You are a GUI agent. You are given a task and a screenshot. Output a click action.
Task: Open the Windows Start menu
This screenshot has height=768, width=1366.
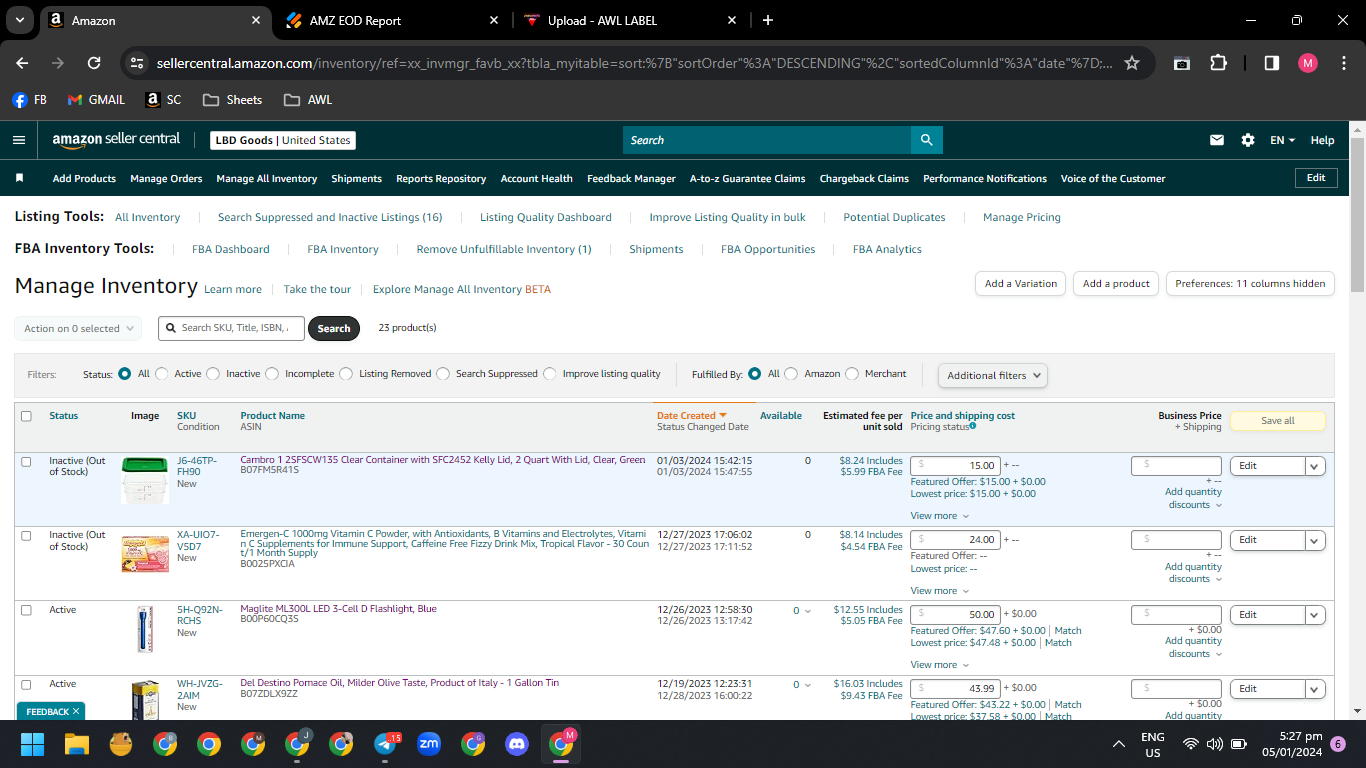pos(33,743)
